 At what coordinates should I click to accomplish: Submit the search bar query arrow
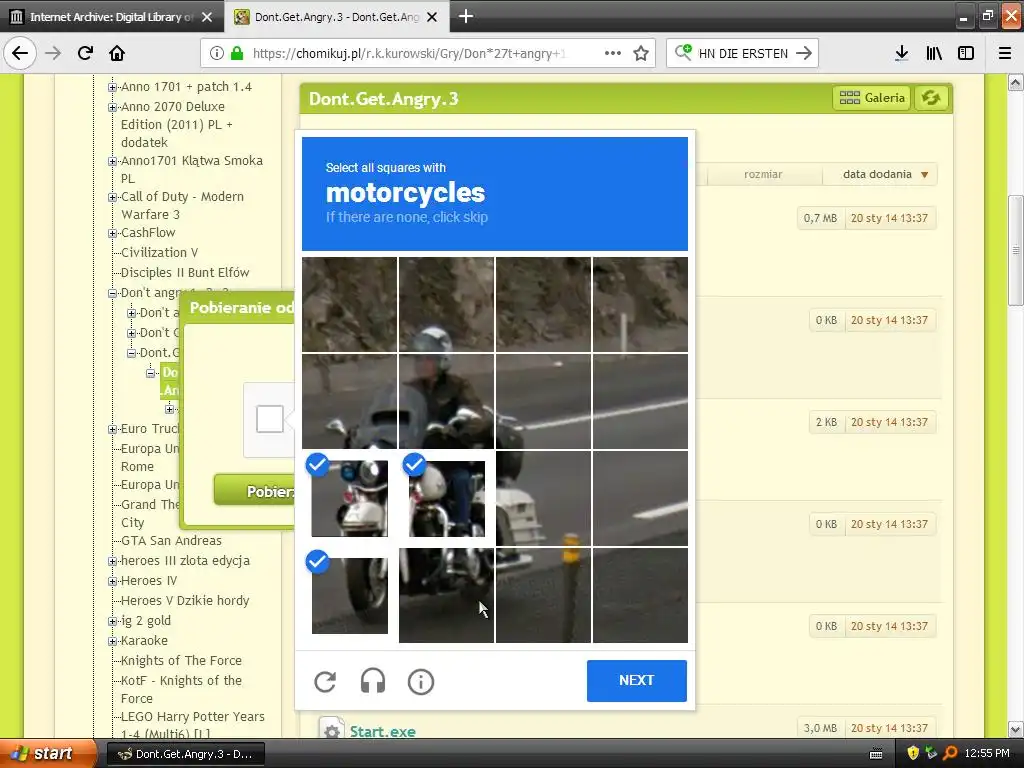click(804, 53)
